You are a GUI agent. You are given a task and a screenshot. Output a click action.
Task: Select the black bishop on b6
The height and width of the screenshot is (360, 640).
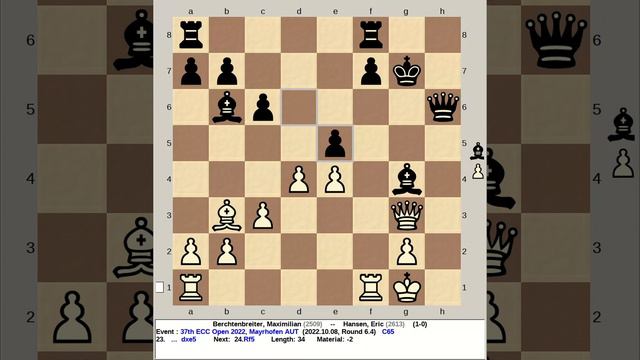(227, 107)
